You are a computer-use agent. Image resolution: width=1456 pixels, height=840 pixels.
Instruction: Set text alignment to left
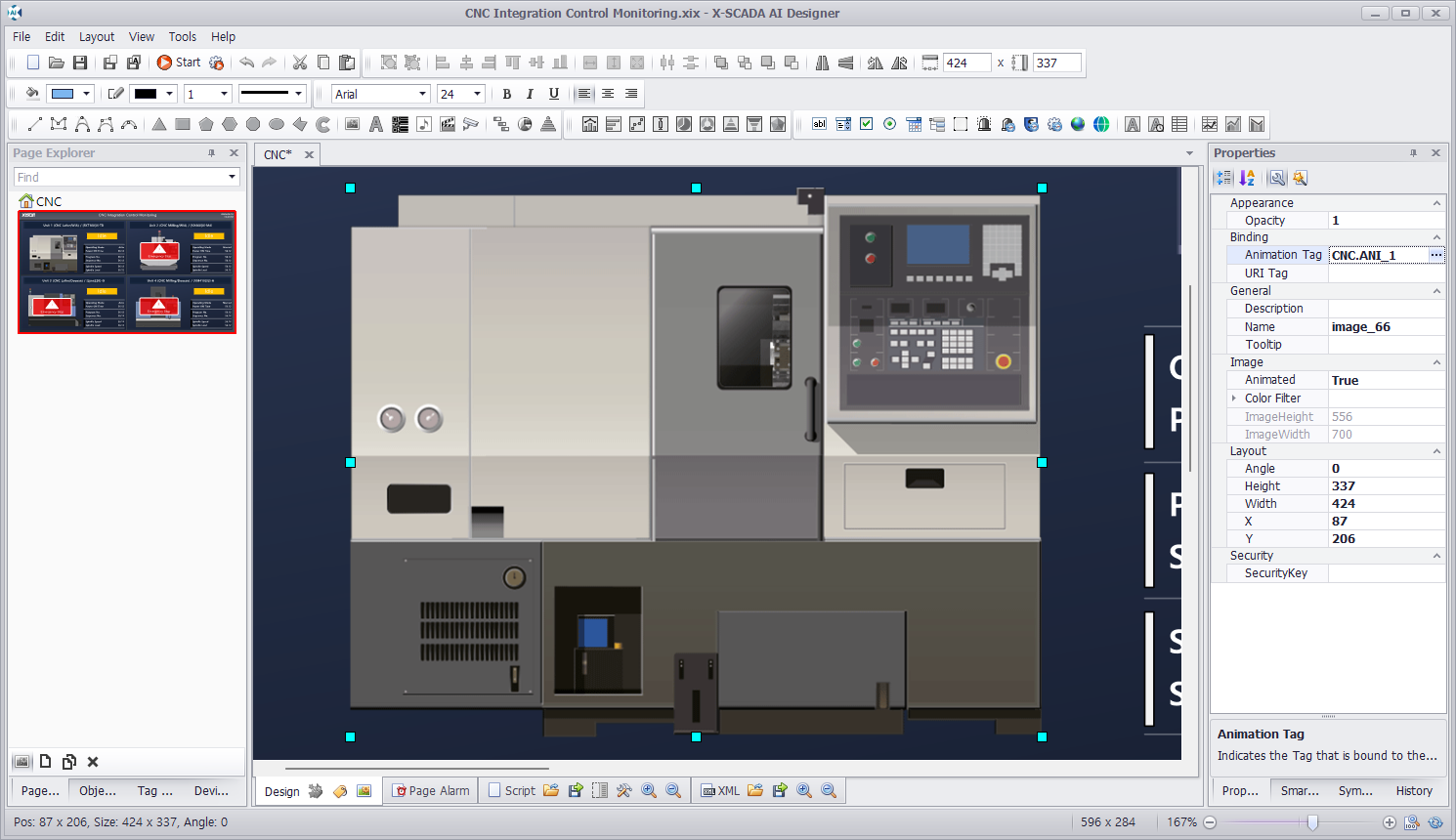[x=584, y=94]
